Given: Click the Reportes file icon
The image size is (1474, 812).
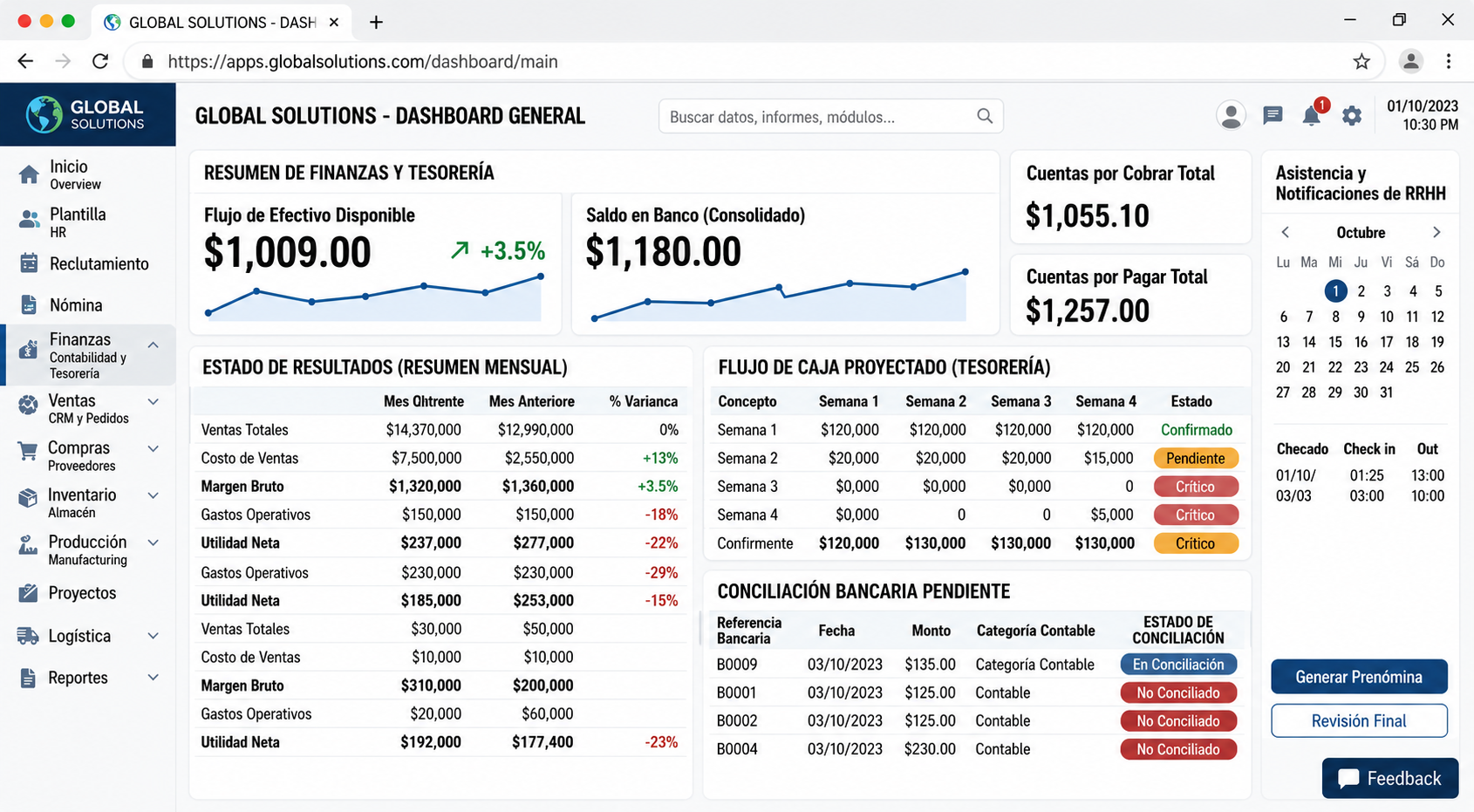Looking at the screenshot, I should tap(28, 678).
